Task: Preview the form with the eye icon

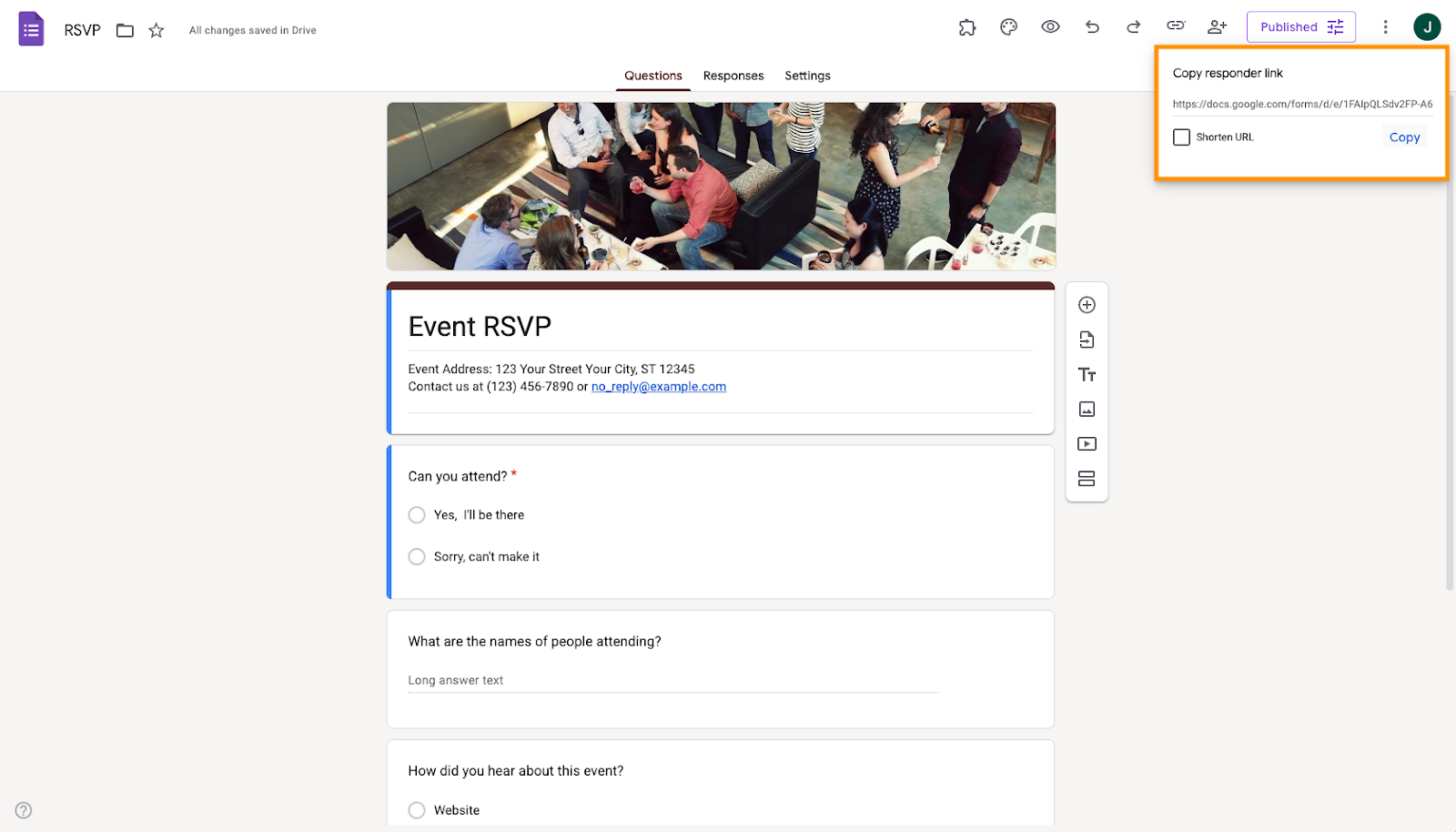Action: (1049, 27)
